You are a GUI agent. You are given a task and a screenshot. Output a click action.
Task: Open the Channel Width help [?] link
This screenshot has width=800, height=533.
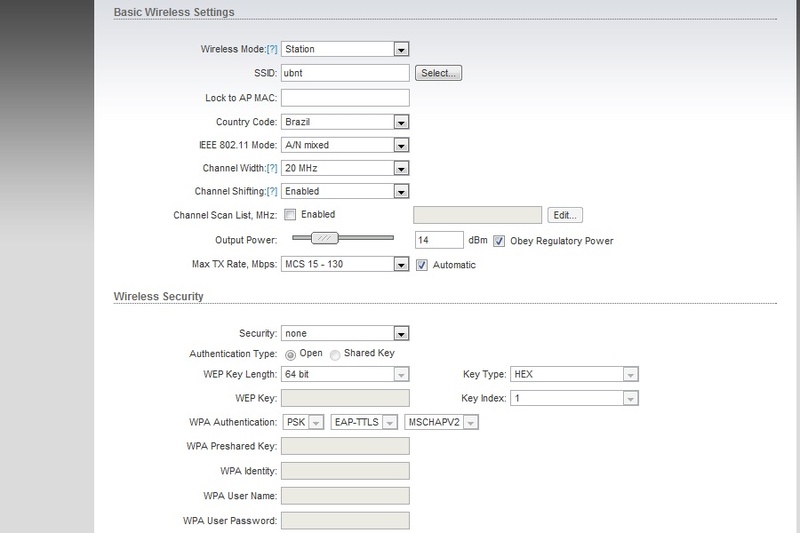tap(271, 168)
